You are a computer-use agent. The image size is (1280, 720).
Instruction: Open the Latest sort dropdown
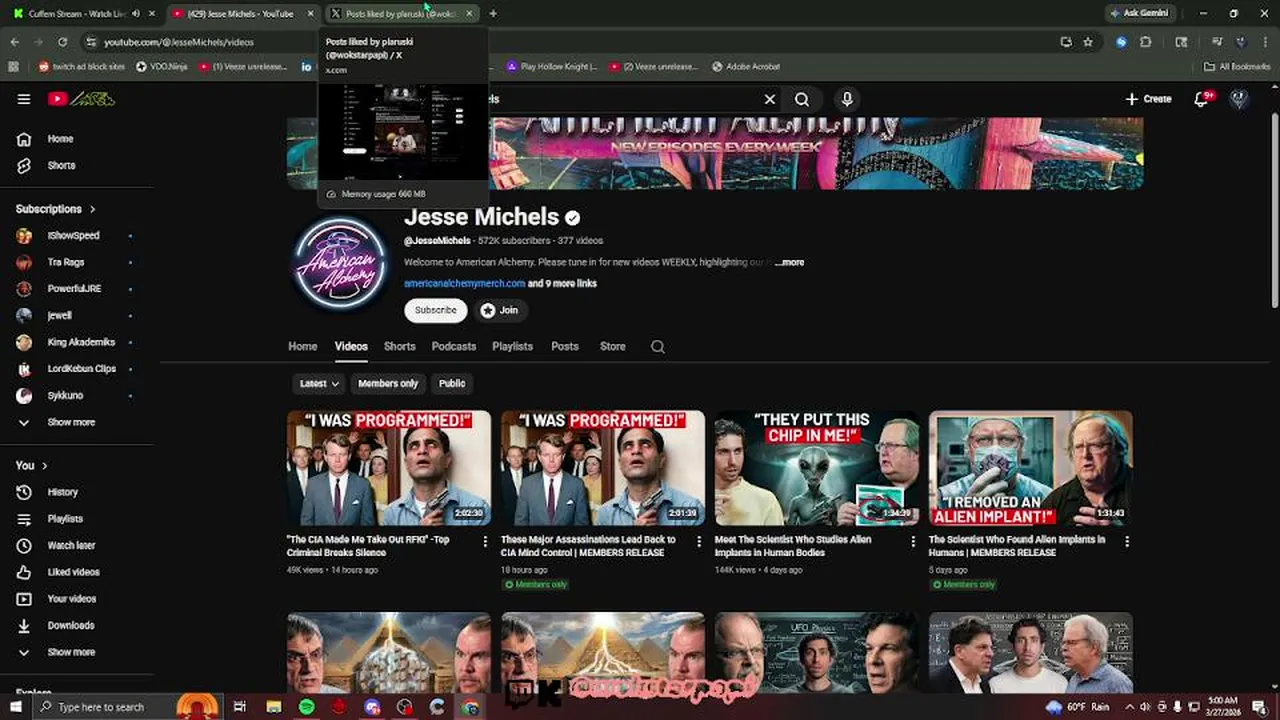tap(319, 383)
